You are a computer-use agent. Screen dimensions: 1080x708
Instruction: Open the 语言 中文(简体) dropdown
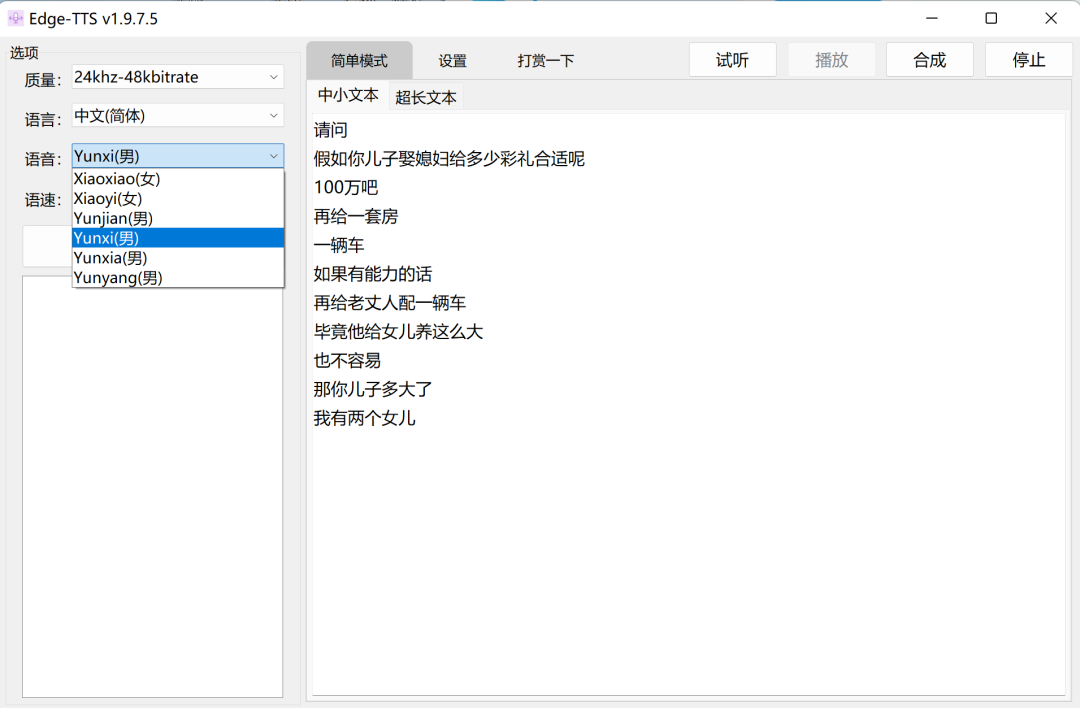[x=178, y=116]
